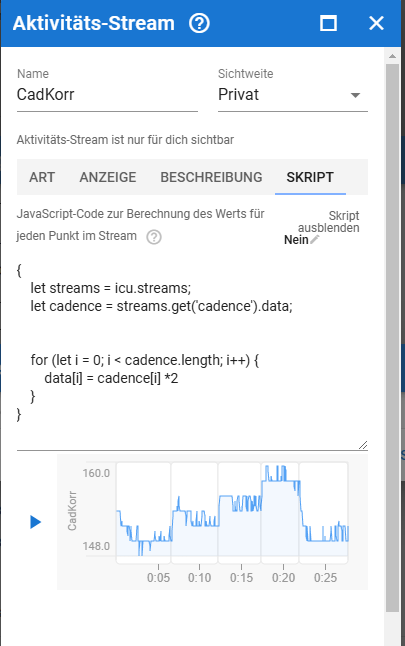Grab the script textarea resize handle

point(363,445)
